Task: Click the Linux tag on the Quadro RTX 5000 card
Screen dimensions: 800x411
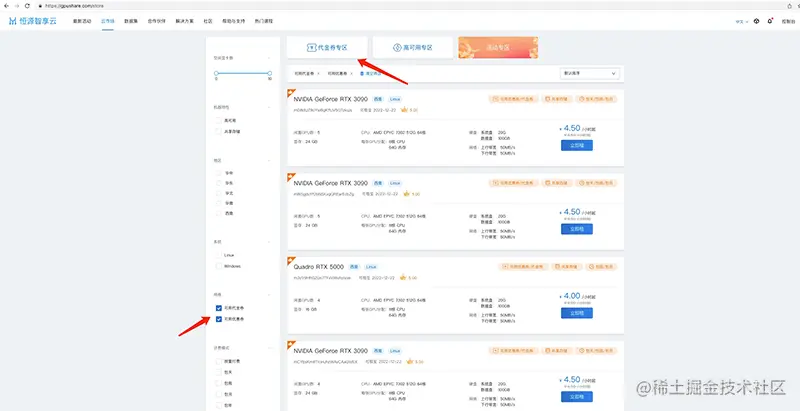Action: tap(371, 266)
